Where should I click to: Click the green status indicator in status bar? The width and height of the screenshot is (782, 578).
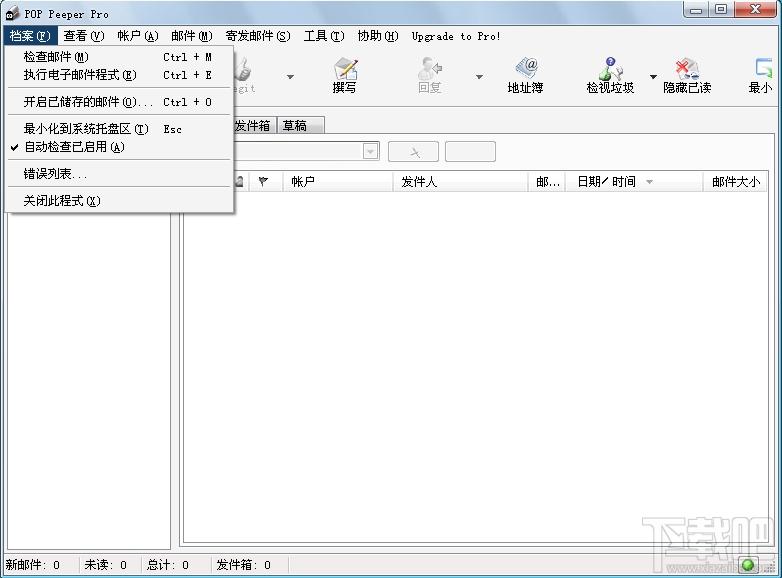[748, 565]
